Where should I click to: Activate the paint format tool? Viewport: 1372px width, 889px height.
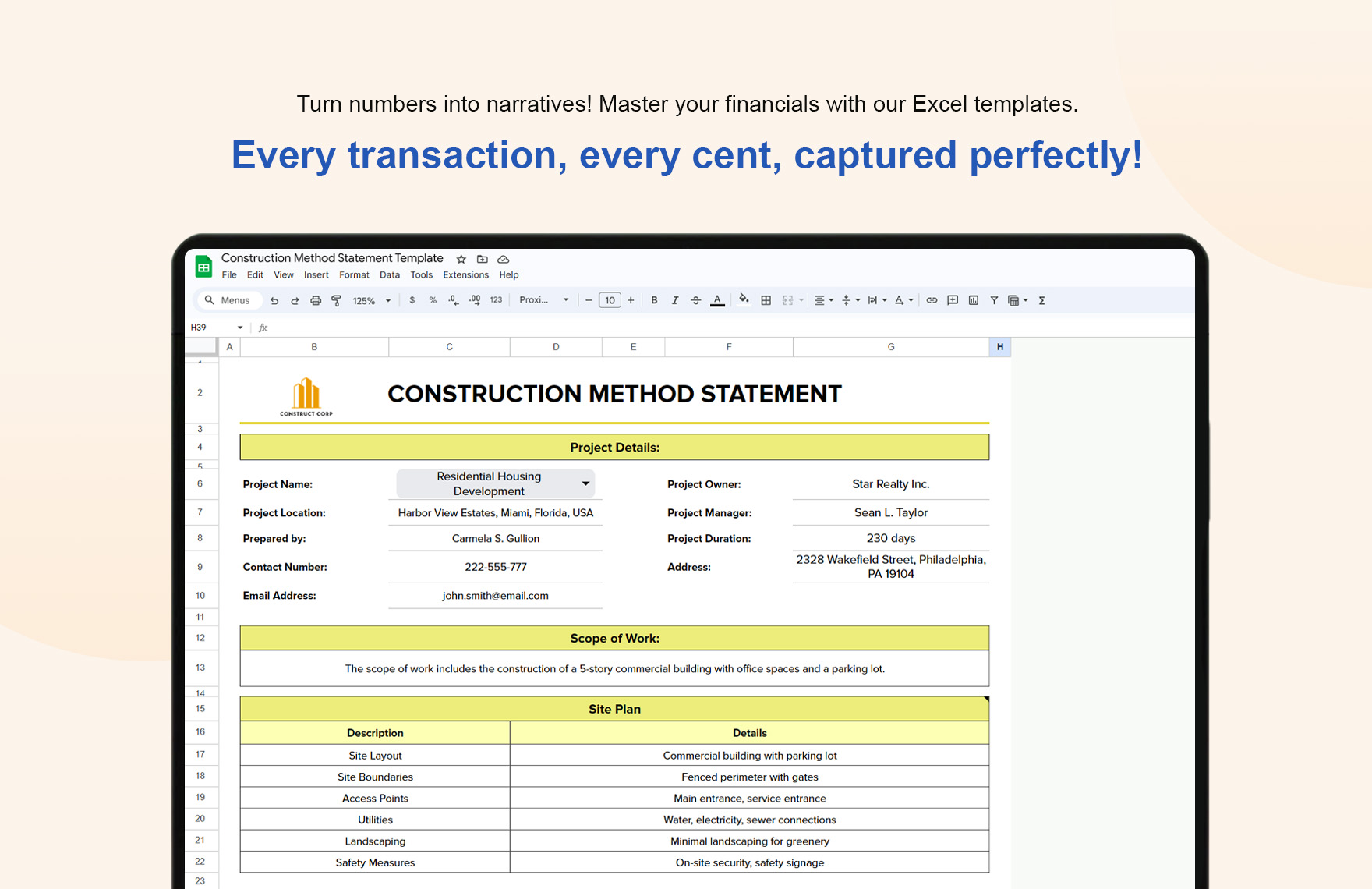[x=336, y=300]
